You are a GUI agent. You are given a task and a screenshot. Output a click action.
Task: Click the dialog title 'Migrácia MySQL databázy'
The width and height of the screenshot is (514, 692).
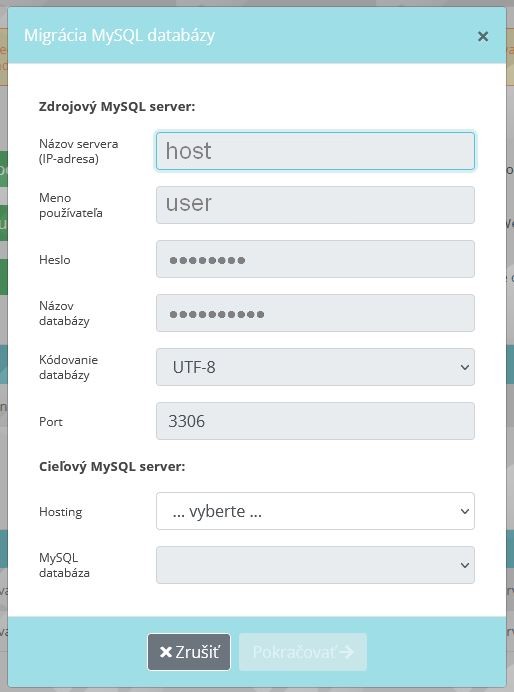[119, 35]
